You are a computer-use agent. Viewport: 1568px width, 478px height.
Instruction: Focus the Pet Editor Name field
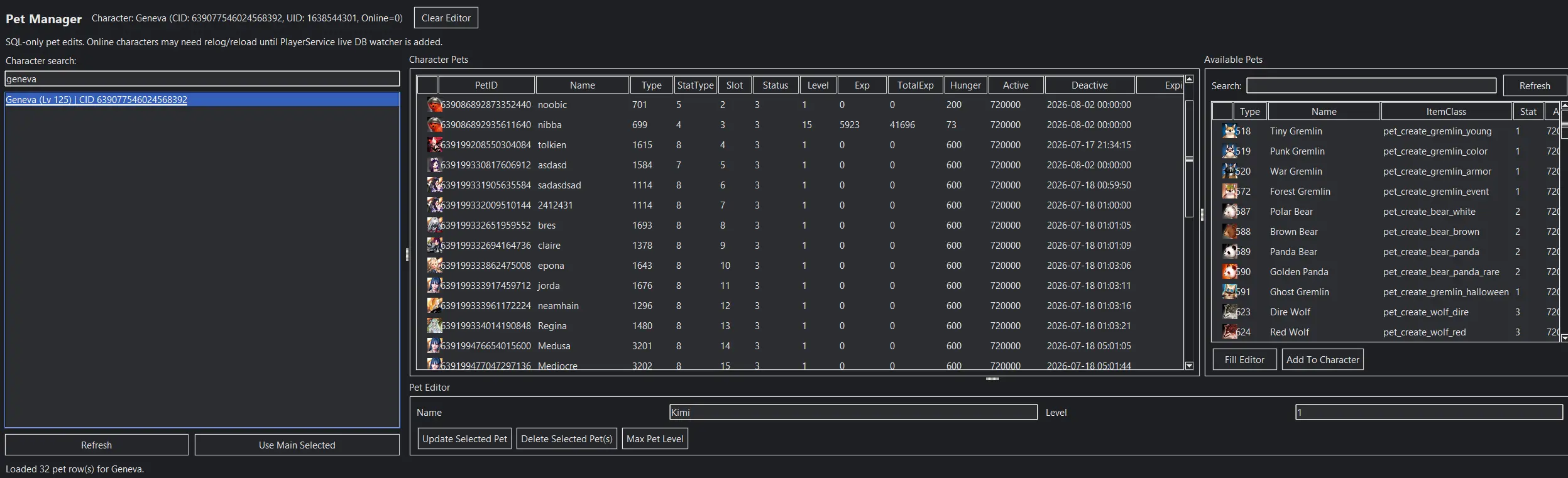853,413
